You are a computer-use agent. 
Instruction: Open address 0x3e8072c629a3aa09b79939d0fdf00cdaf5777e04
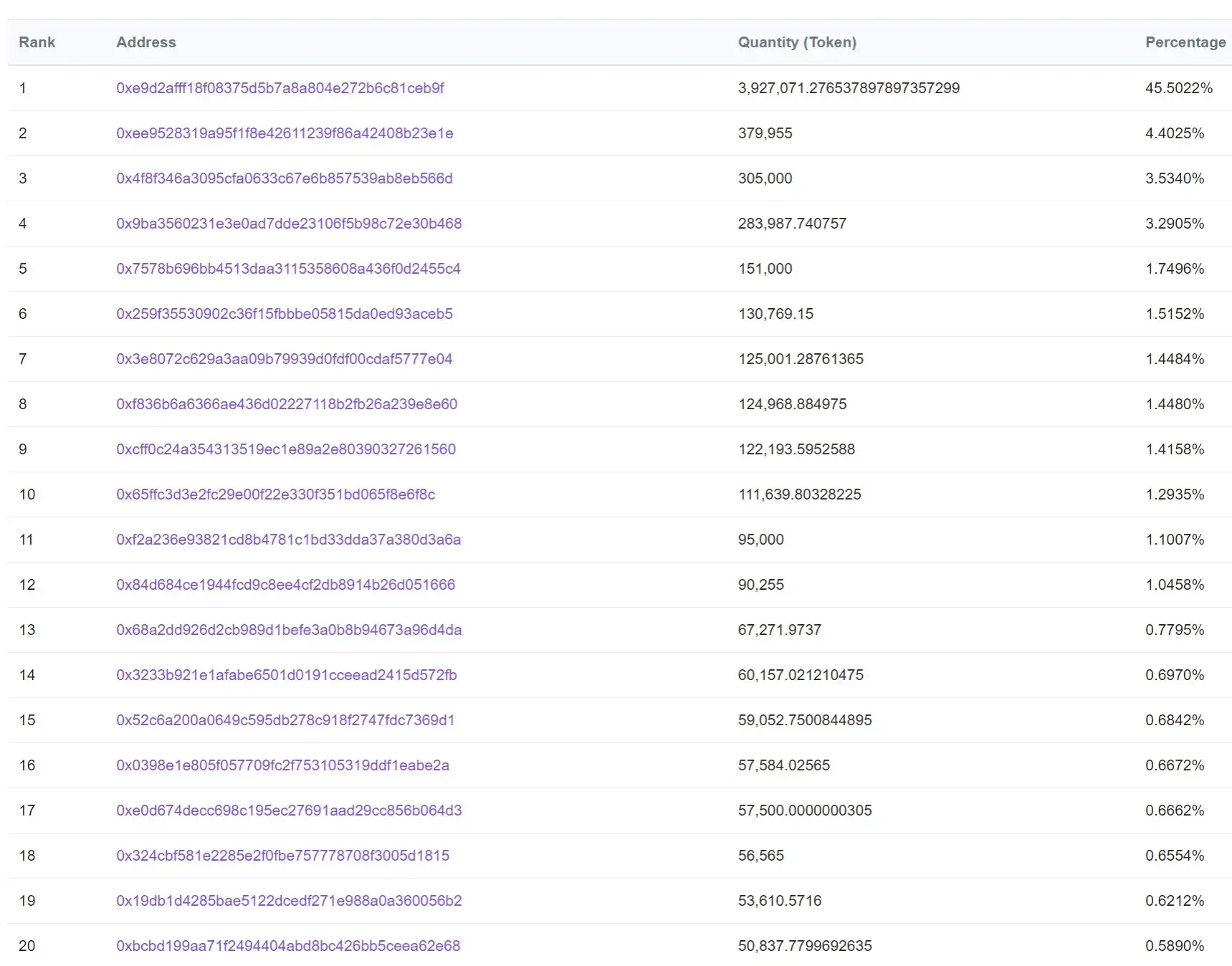point(285,359)
